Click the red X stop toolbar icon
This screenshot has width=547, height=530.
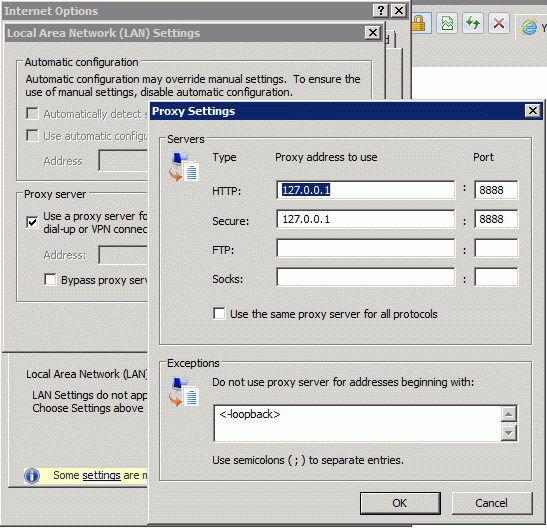pyautogui.click(x=499, y=24)
